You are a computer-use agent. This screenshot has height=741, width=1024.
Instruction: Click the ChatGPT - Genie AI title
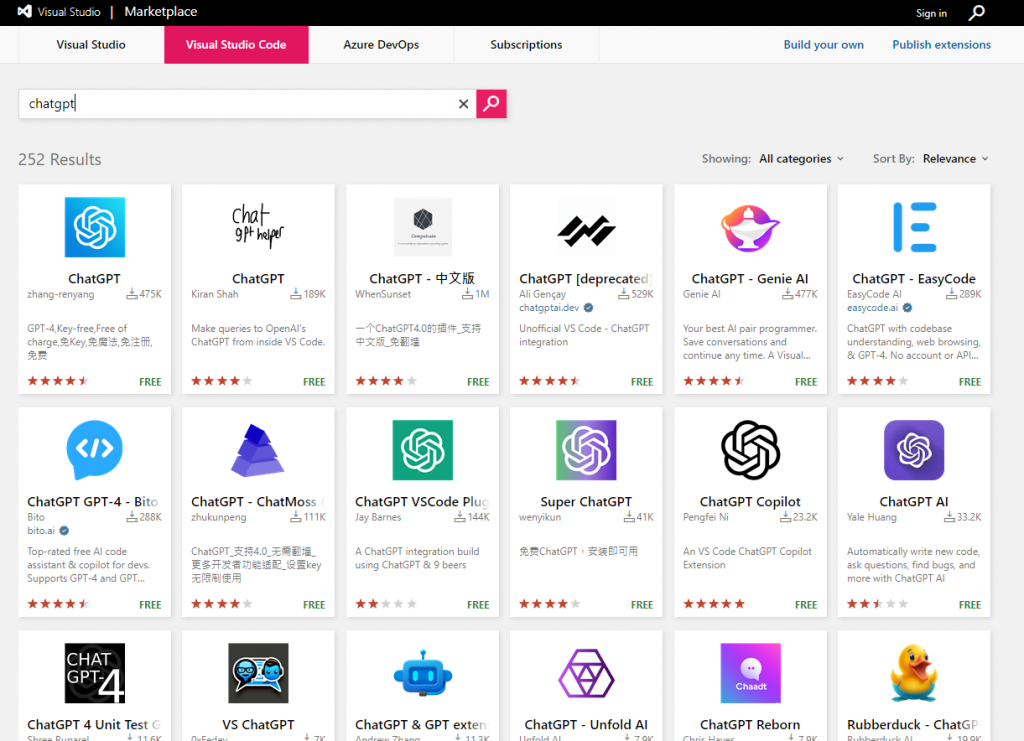point(750,279)
